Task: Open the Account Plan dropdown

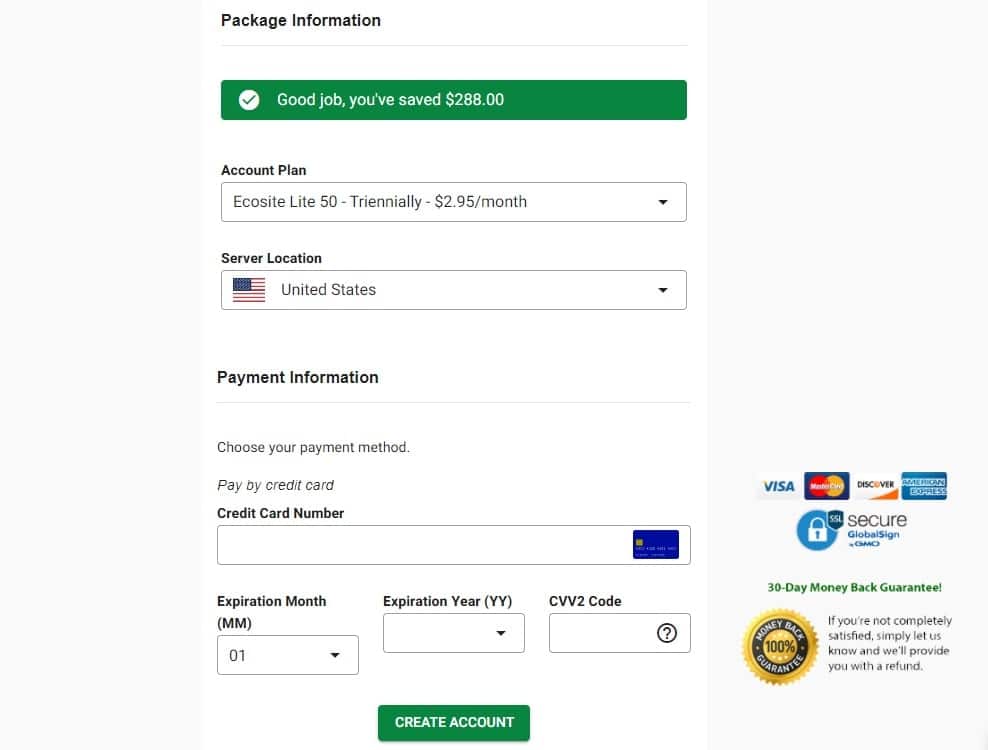Action: 454,202
